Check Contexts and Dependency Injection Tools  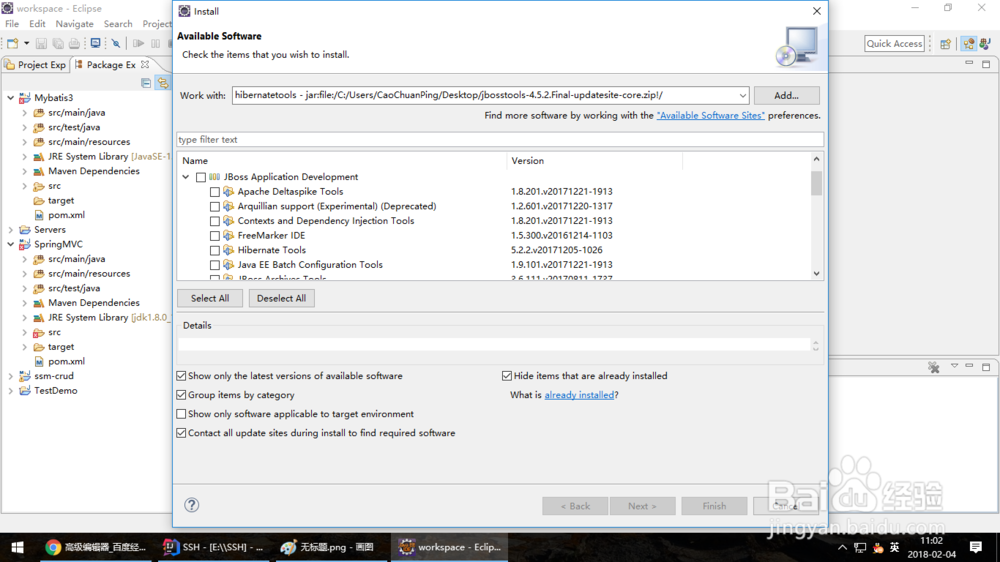(215, 221)
